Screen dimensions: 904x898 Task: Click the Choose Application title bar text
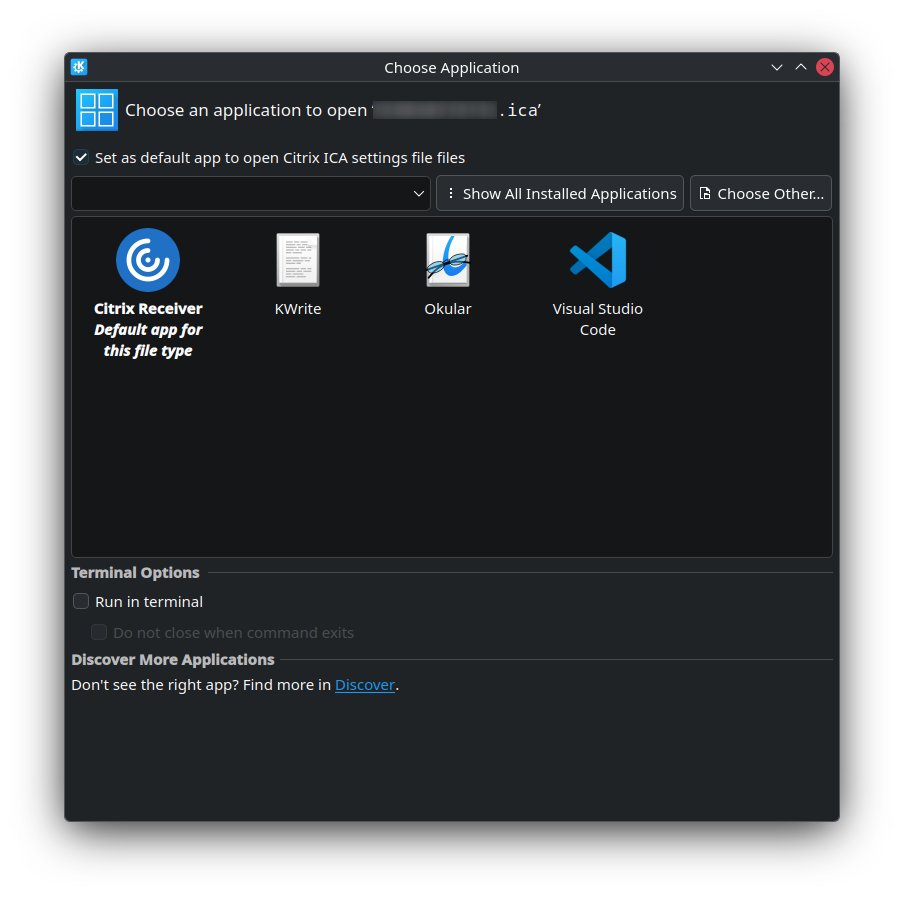(451, 68)
